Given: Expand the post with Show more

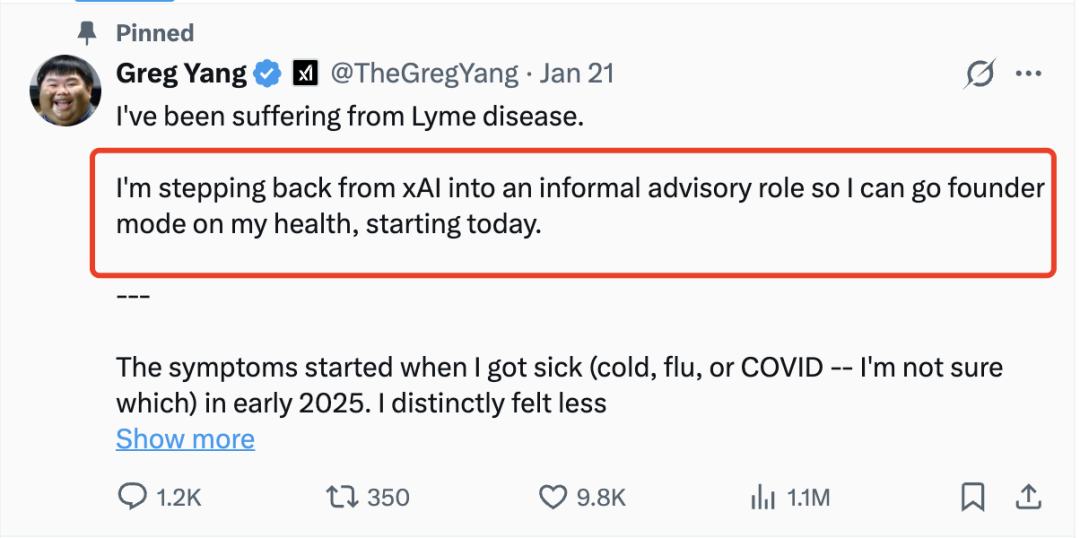Looking at the screenshot, I should [185, 439].
